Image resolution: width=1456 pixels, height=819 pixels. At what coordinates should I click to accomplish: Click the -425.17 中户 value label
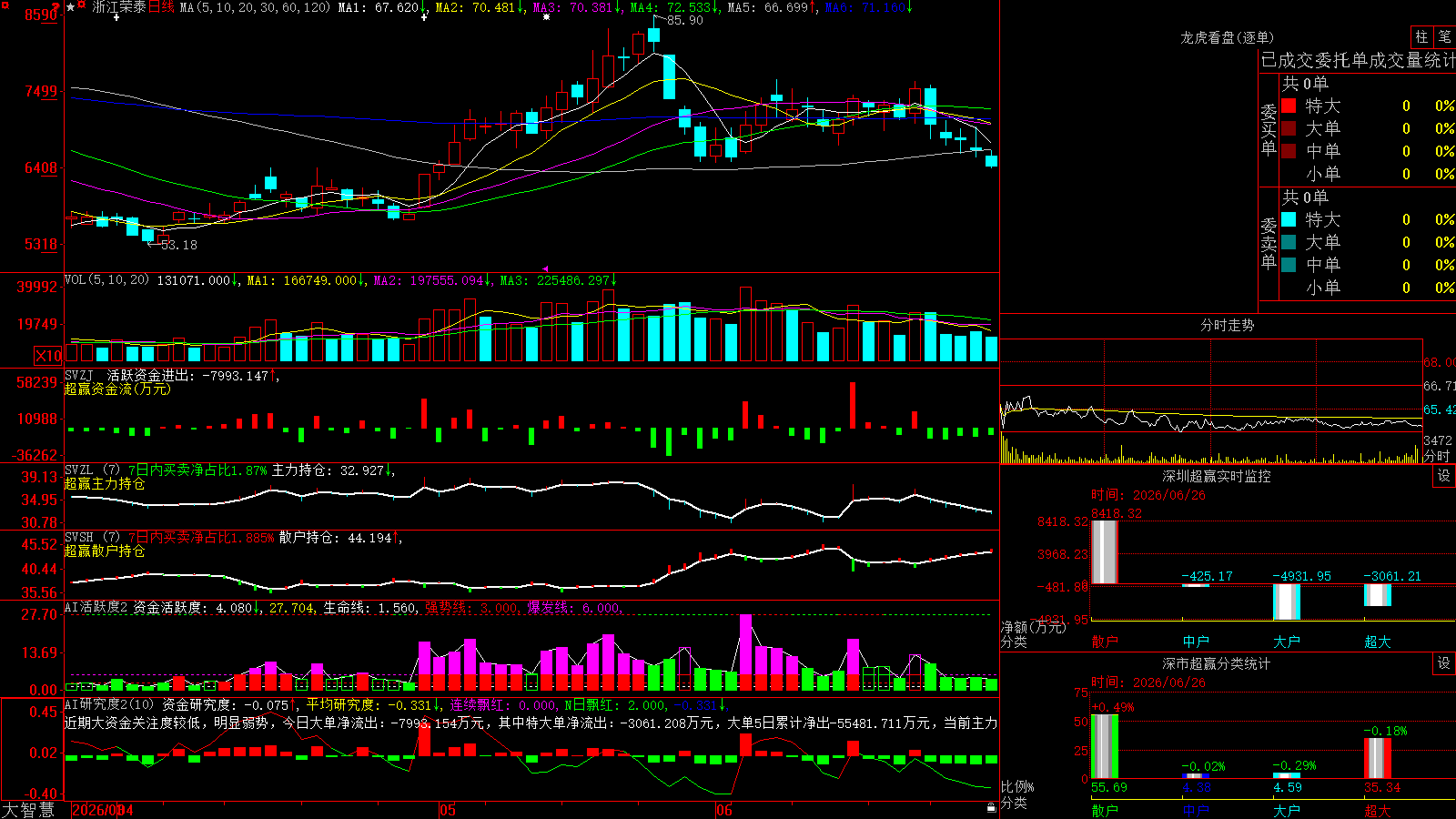(x=1207, y=576)
